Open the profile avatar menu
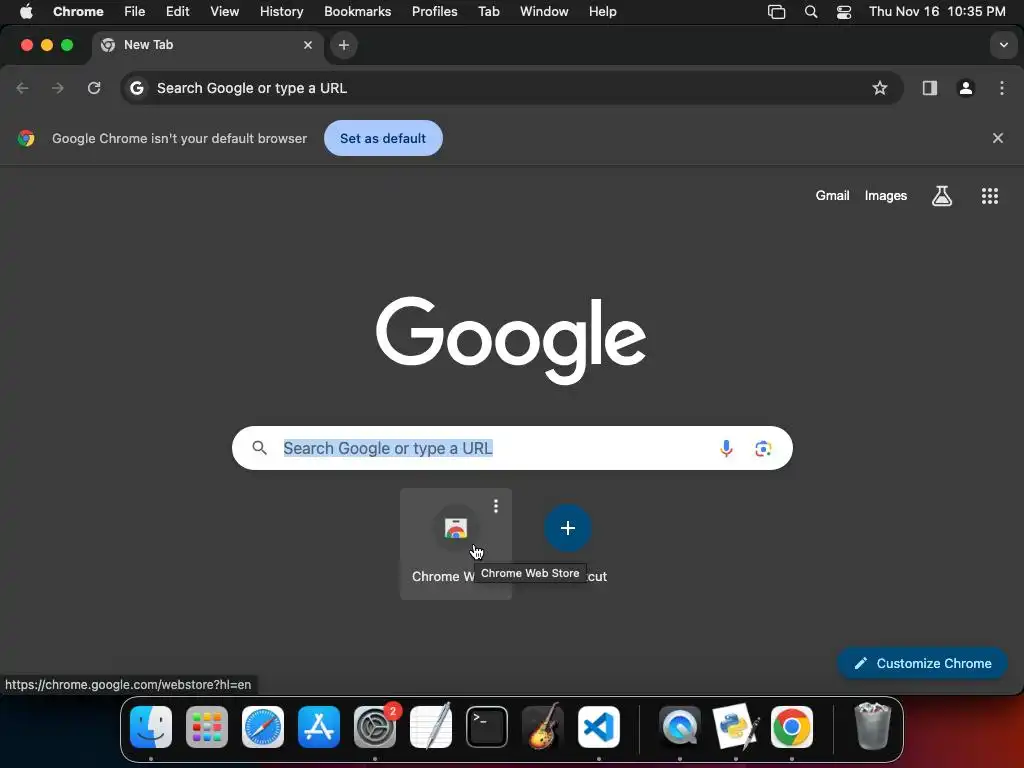The image size is (1024, 768). coord(966,88)
